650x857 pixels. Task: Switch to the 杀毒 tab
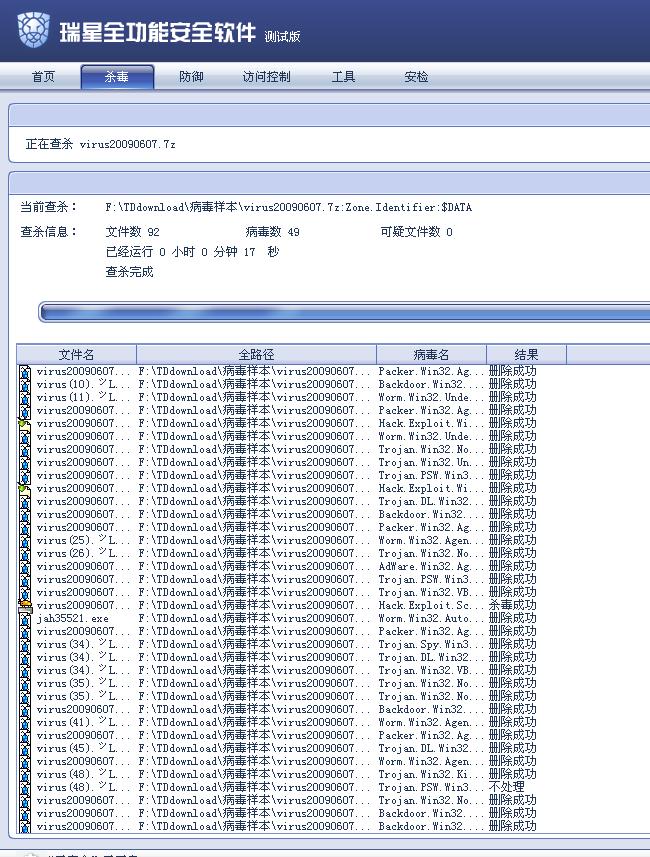pos(117,77)
